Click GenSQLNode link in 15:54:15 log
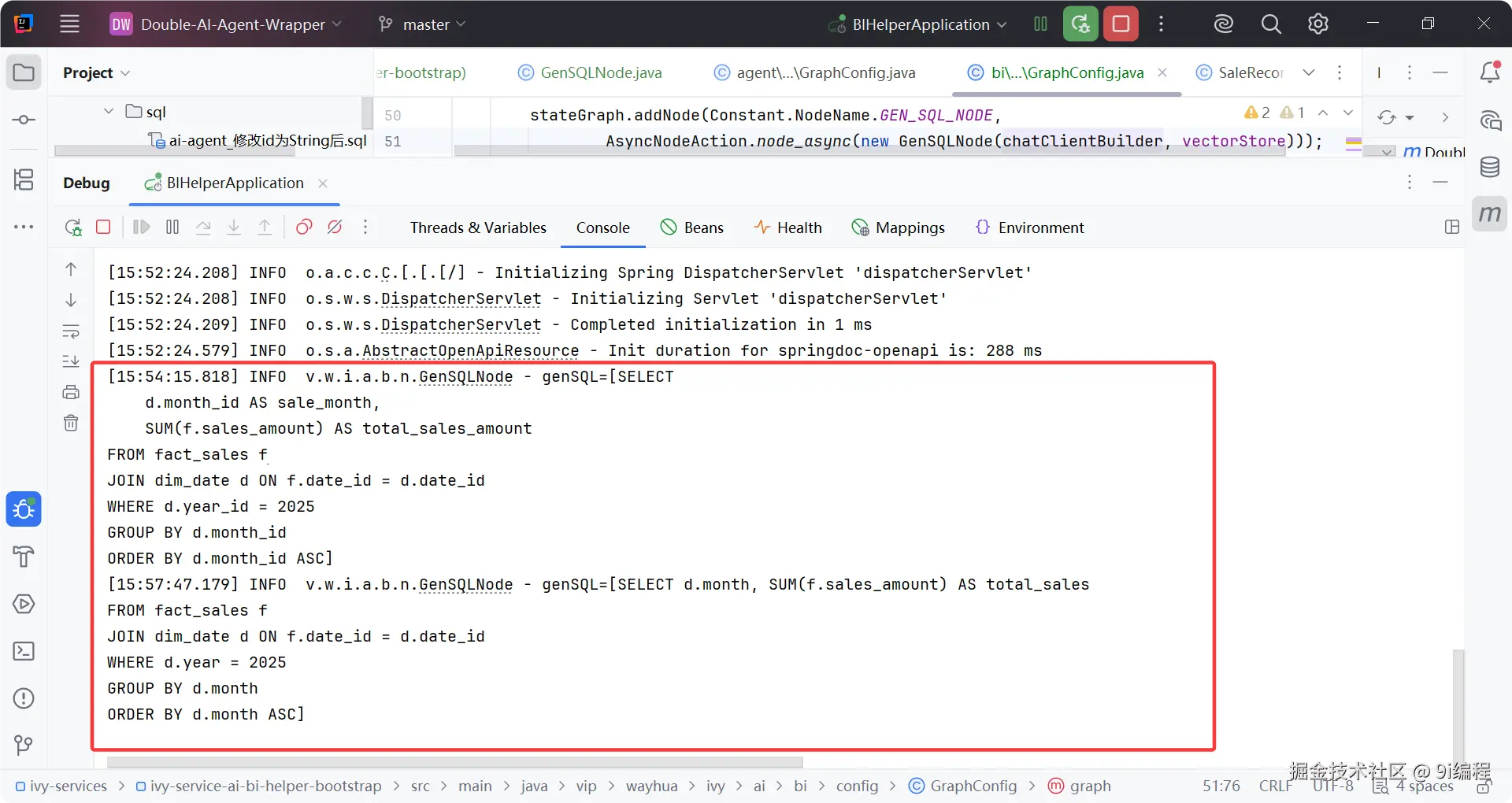Viewport: 1512px width, 803px height. (465, 377)
